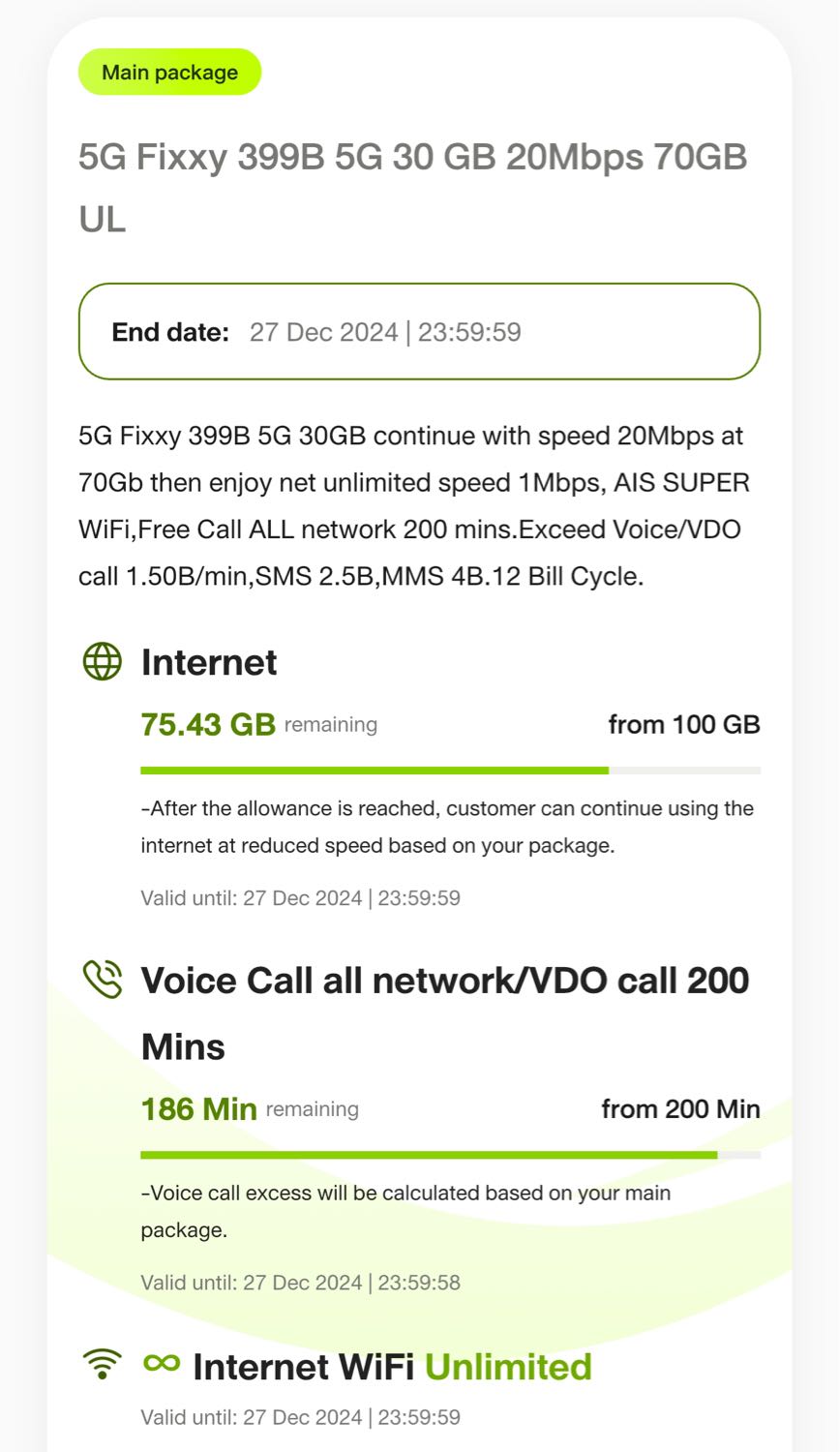
Task: Tap the reduced speed allowance note
Action: [x=447, y=827]
